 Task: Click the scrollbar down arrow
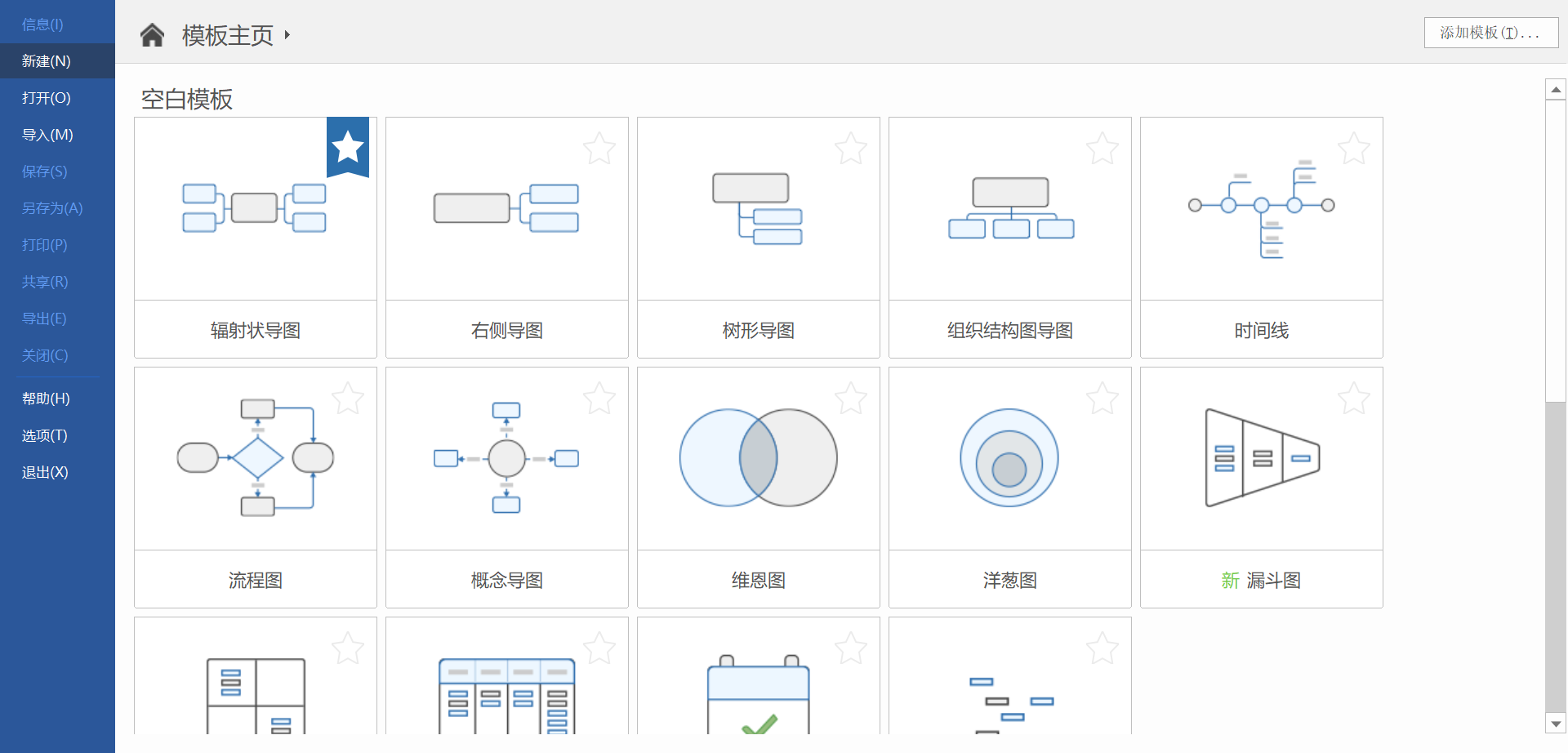tap(1556, 724)
